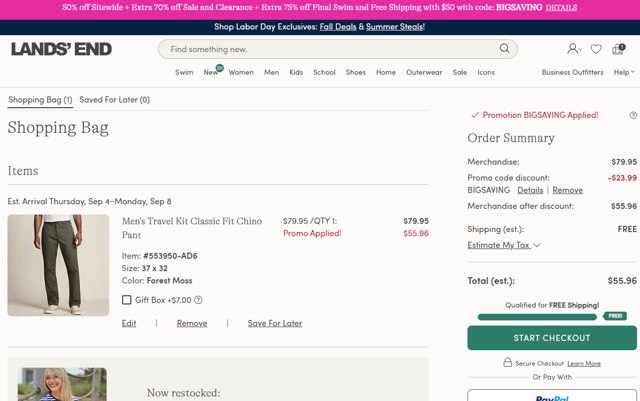The width and height of the screenshot is (640, 401).
Task: Click START CHECKOUT button
Action: [x=552, y=338]
